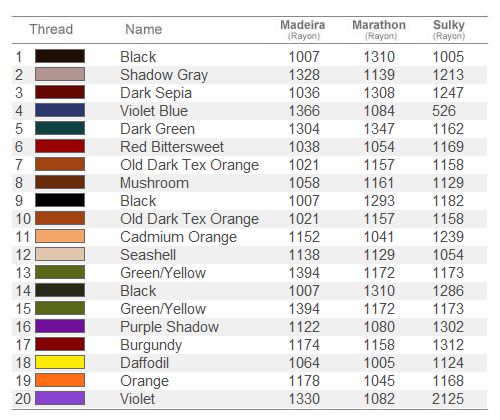Select the Cadmium Orange swatch
The width and height of the screenshot is (500, 420).
tap(60, 236)
